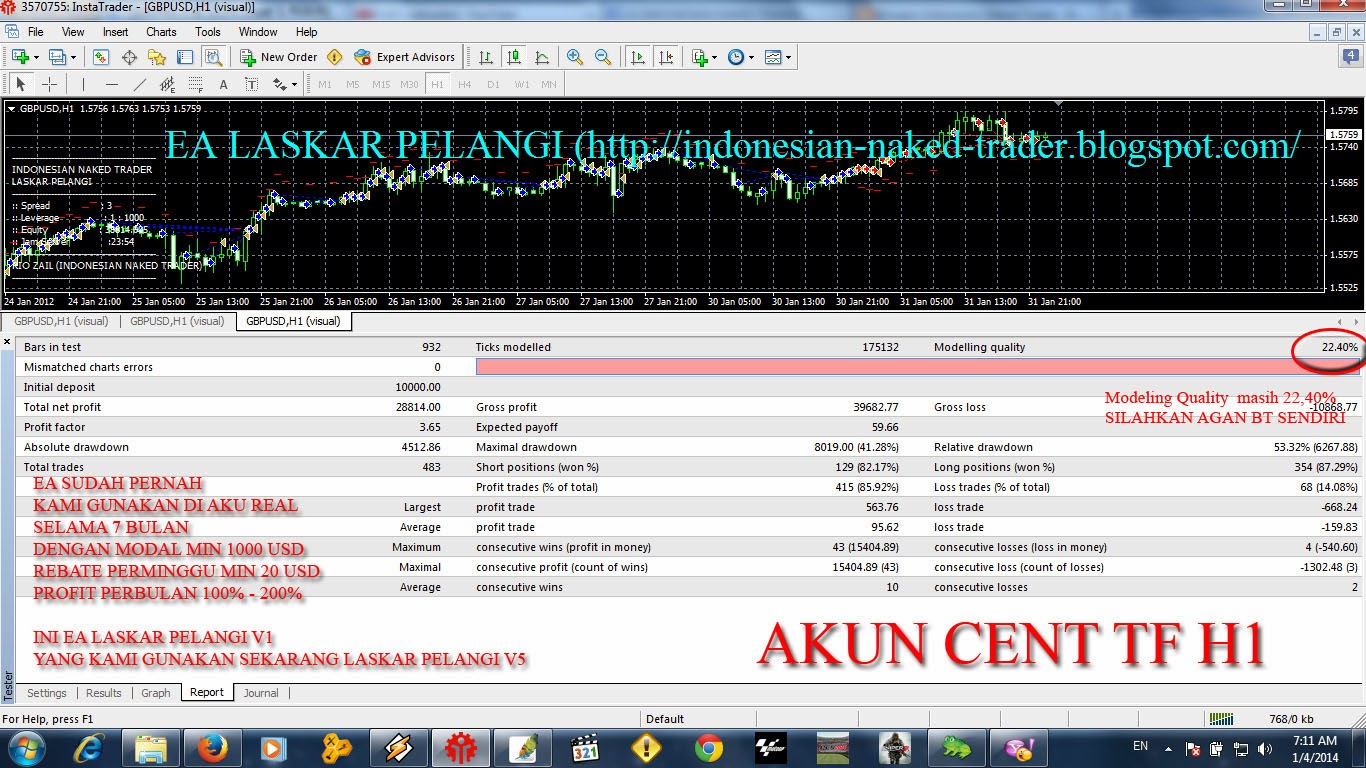
Task: Open the Windows Start menu
Action: point(25,748)
